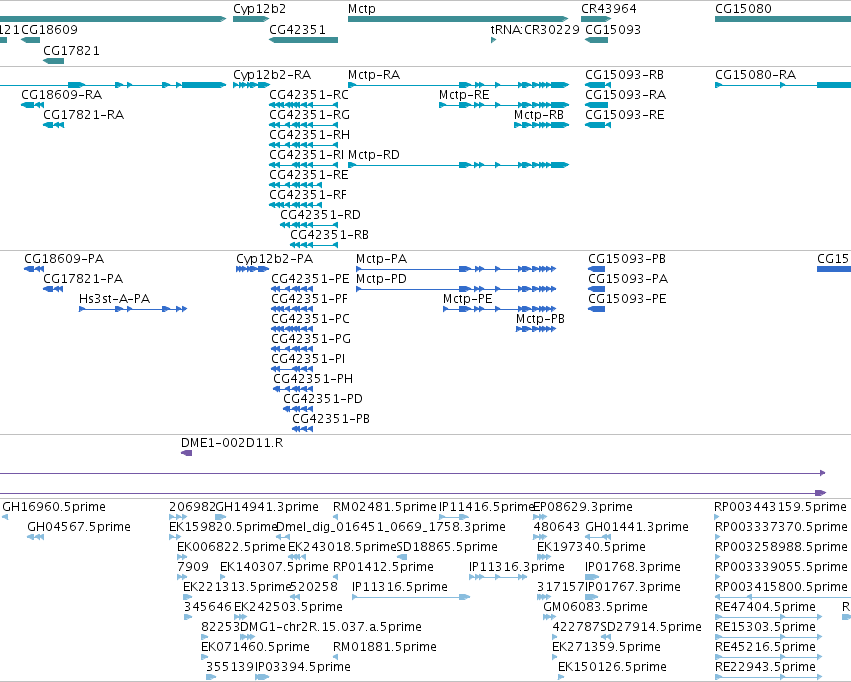
Task: Click the Hs3st-A-PA protein label
Action: (x=115, y=299)
